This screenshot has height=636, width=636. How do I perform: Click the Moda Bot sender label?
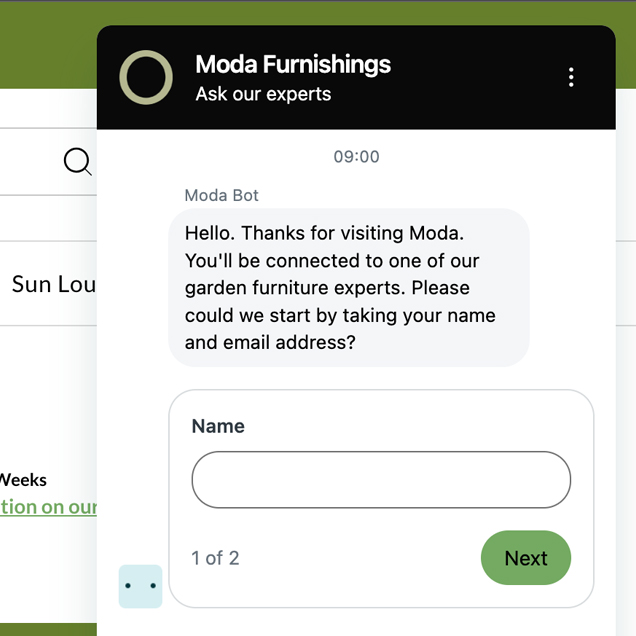click(221, 196)
